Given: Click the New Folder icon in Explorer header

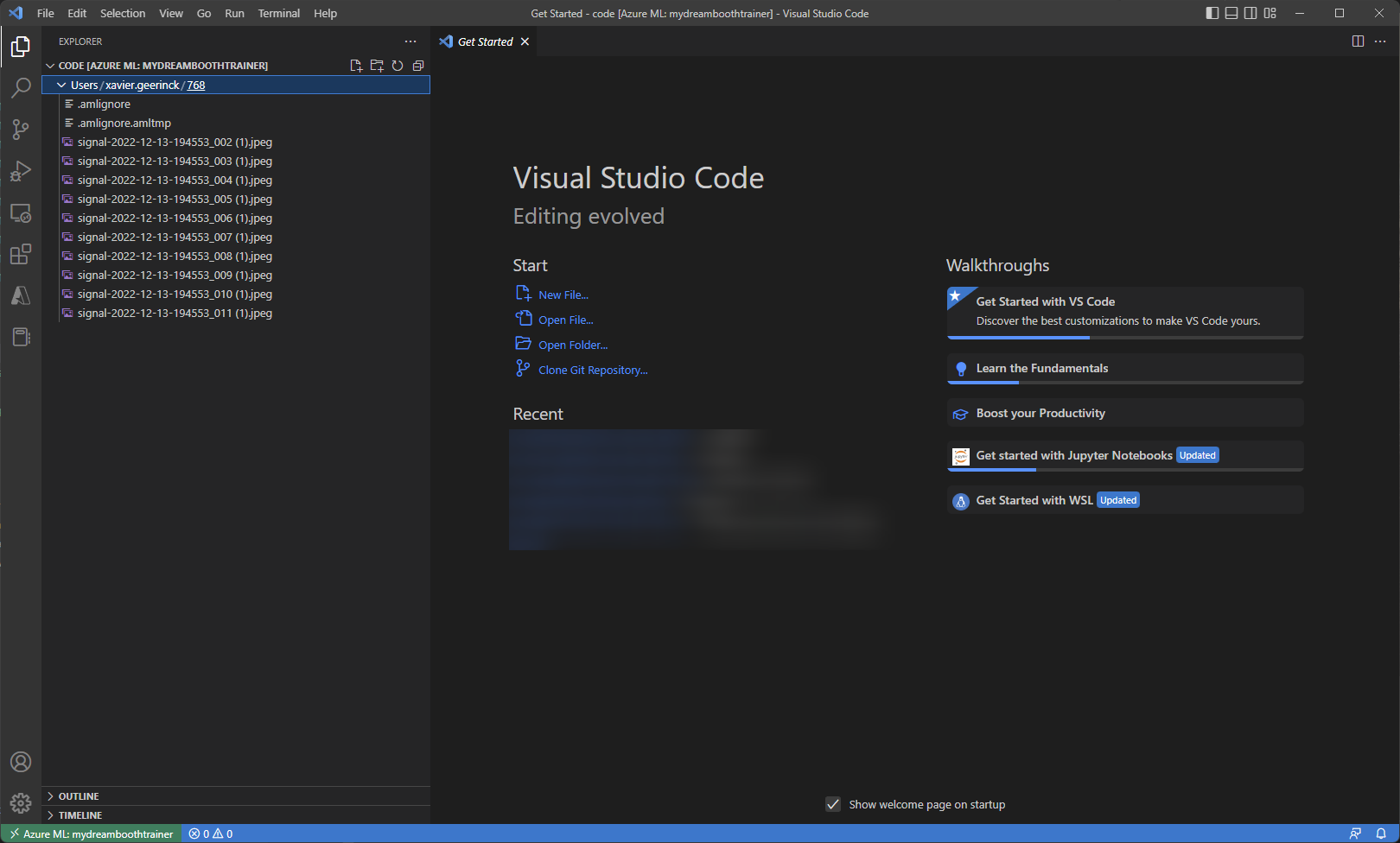Looking at the screenshot, I should pyautogui.click(x=377, y=66).
